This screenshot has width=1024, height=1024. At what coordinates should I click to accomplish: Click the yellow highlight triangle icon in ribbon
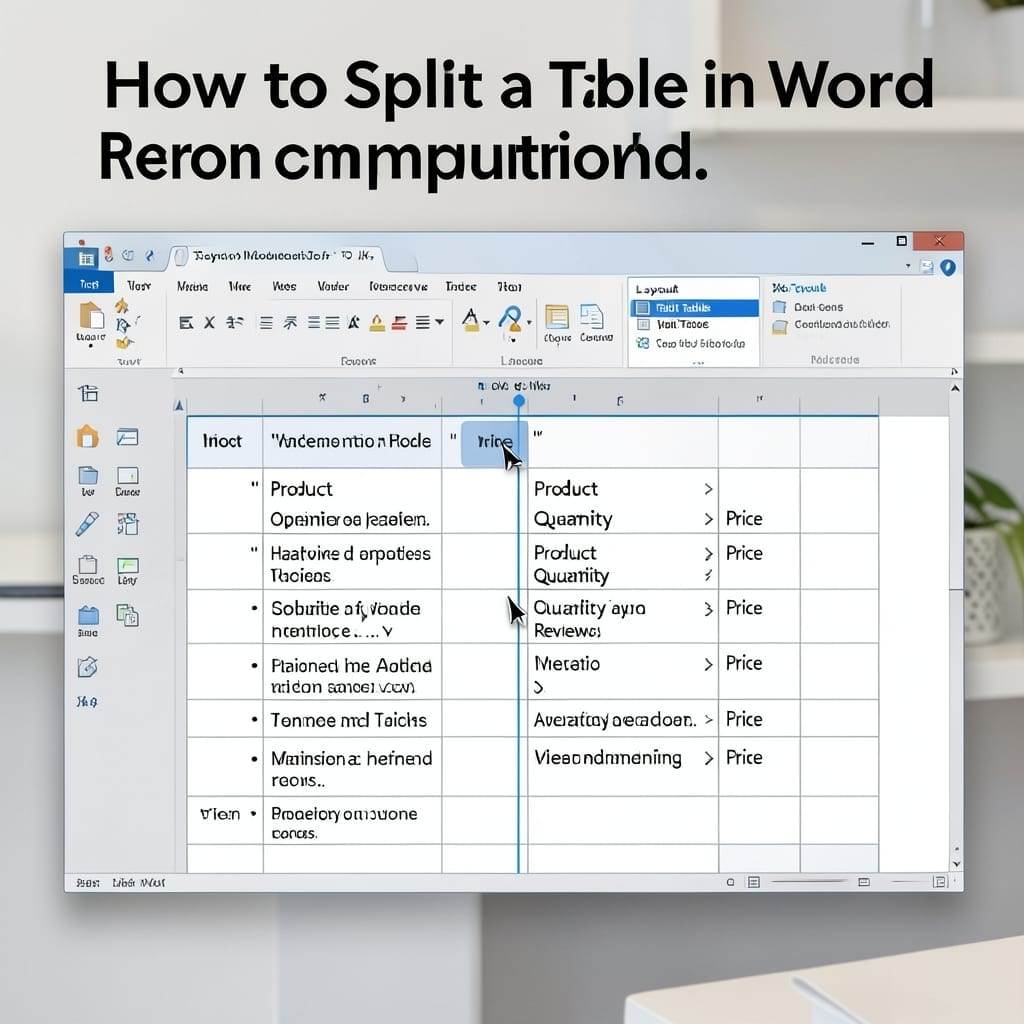[x=377, y=323]
